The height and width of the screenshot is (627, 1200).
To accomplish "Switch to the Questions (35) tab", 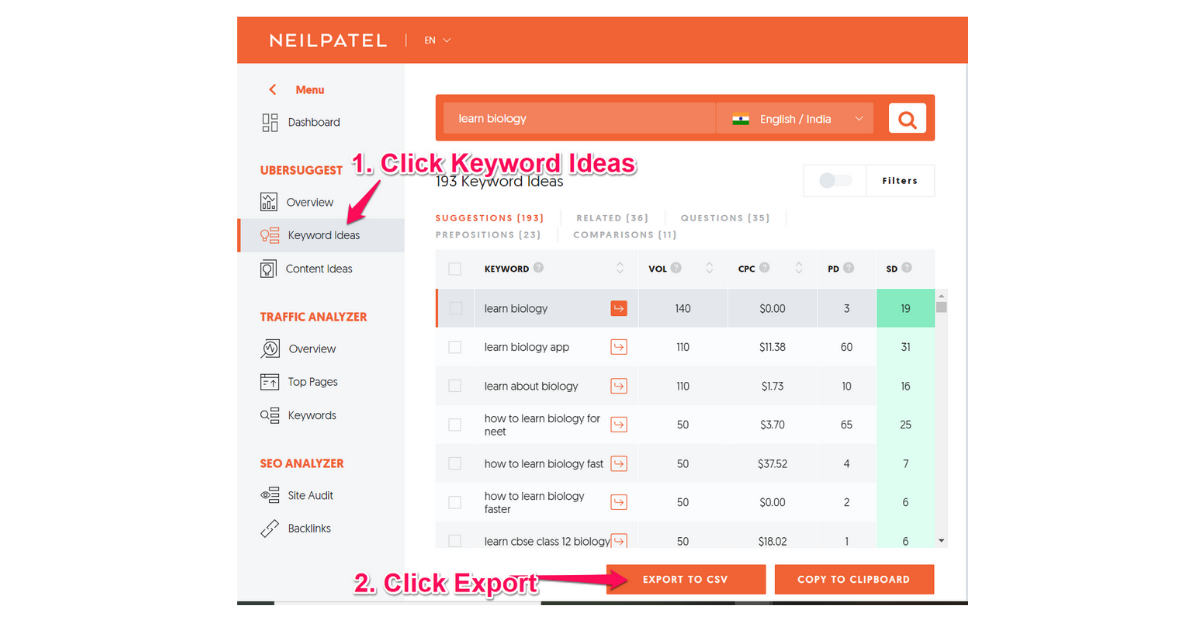I will [725, 218].
